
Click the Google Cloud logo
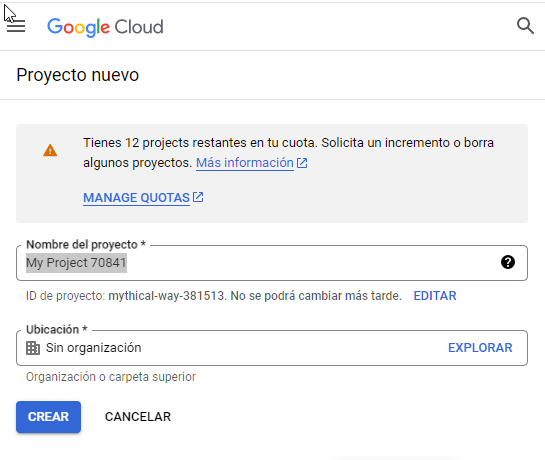point(105,27)
